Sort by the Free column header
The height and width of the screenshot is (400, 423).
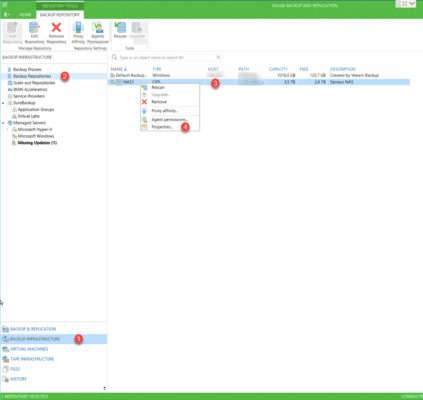click(x=304, y=69)
